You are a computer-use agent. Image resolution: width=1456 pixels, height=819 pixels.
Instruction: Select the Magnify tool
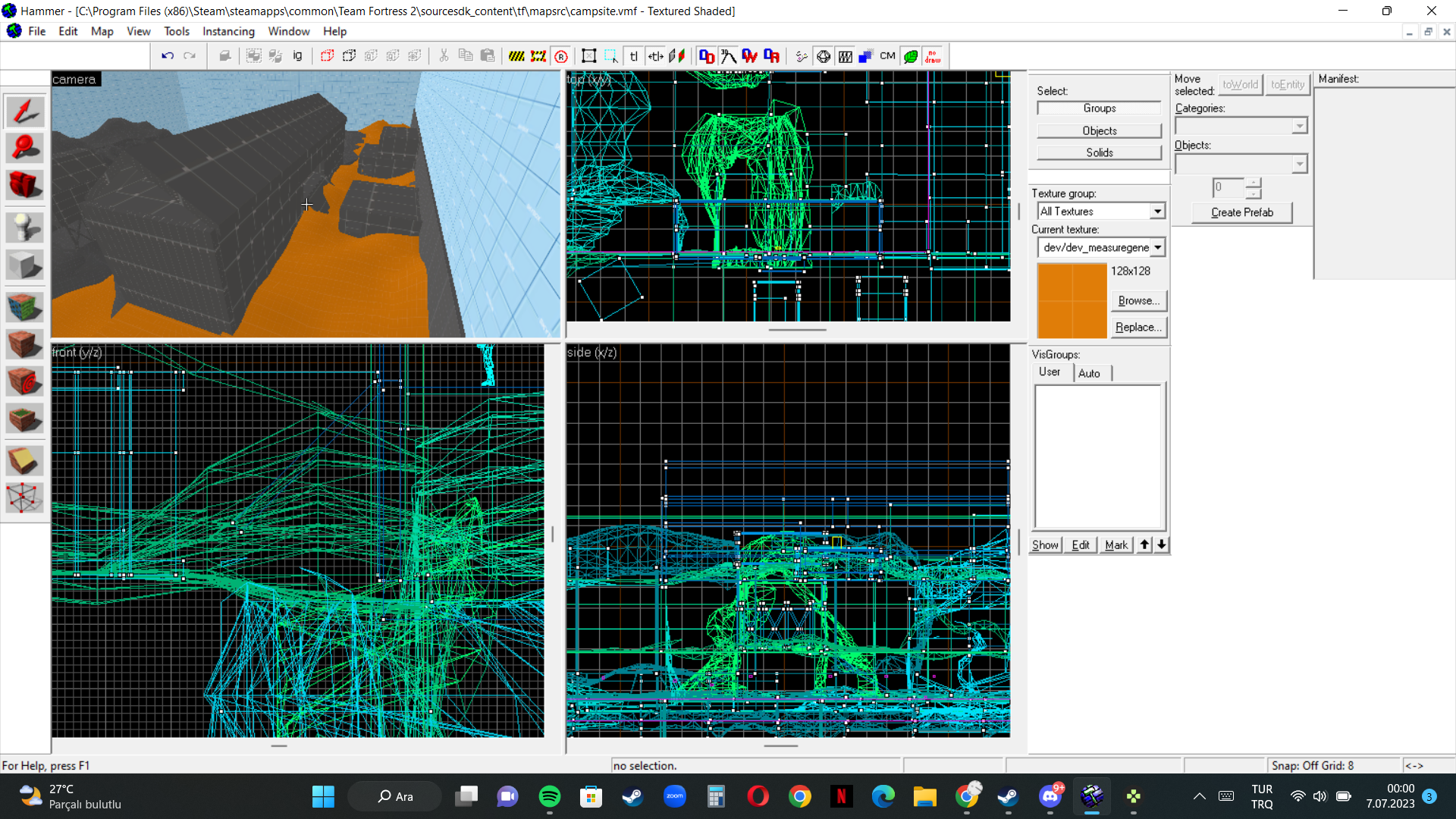[24, 148]
